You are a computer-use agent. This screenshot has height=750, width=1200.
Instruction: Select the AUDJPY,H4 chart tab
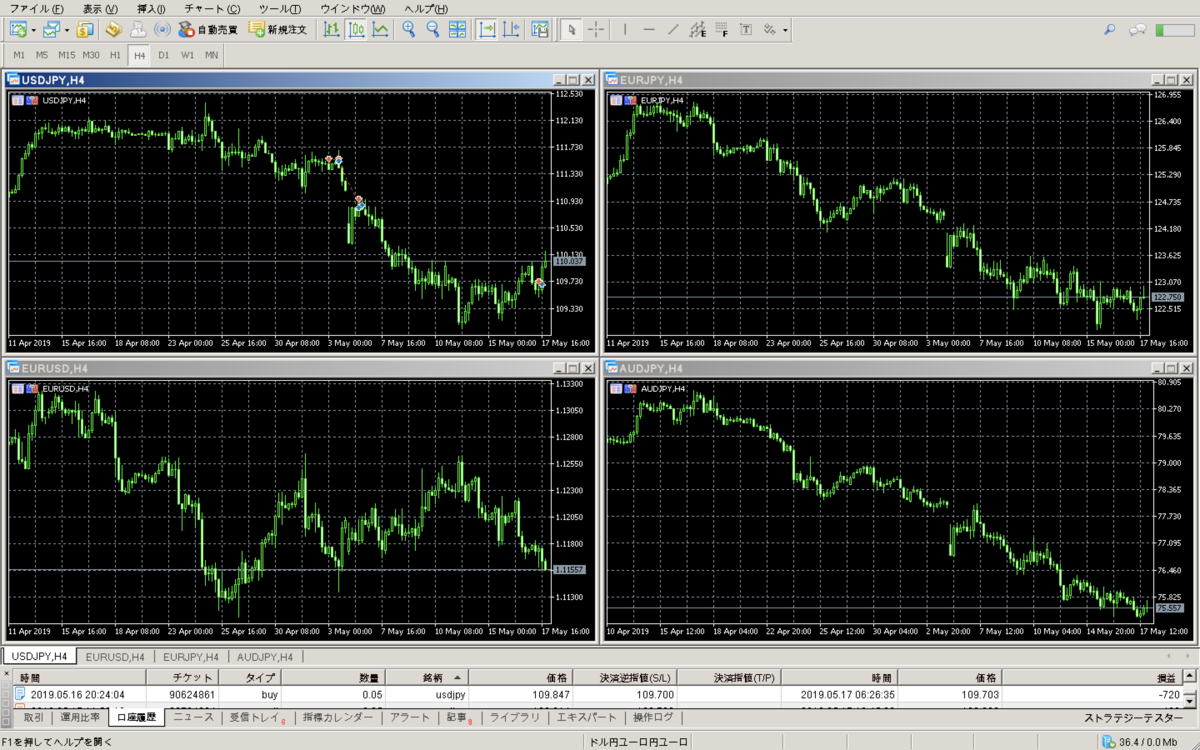[265, 657]
